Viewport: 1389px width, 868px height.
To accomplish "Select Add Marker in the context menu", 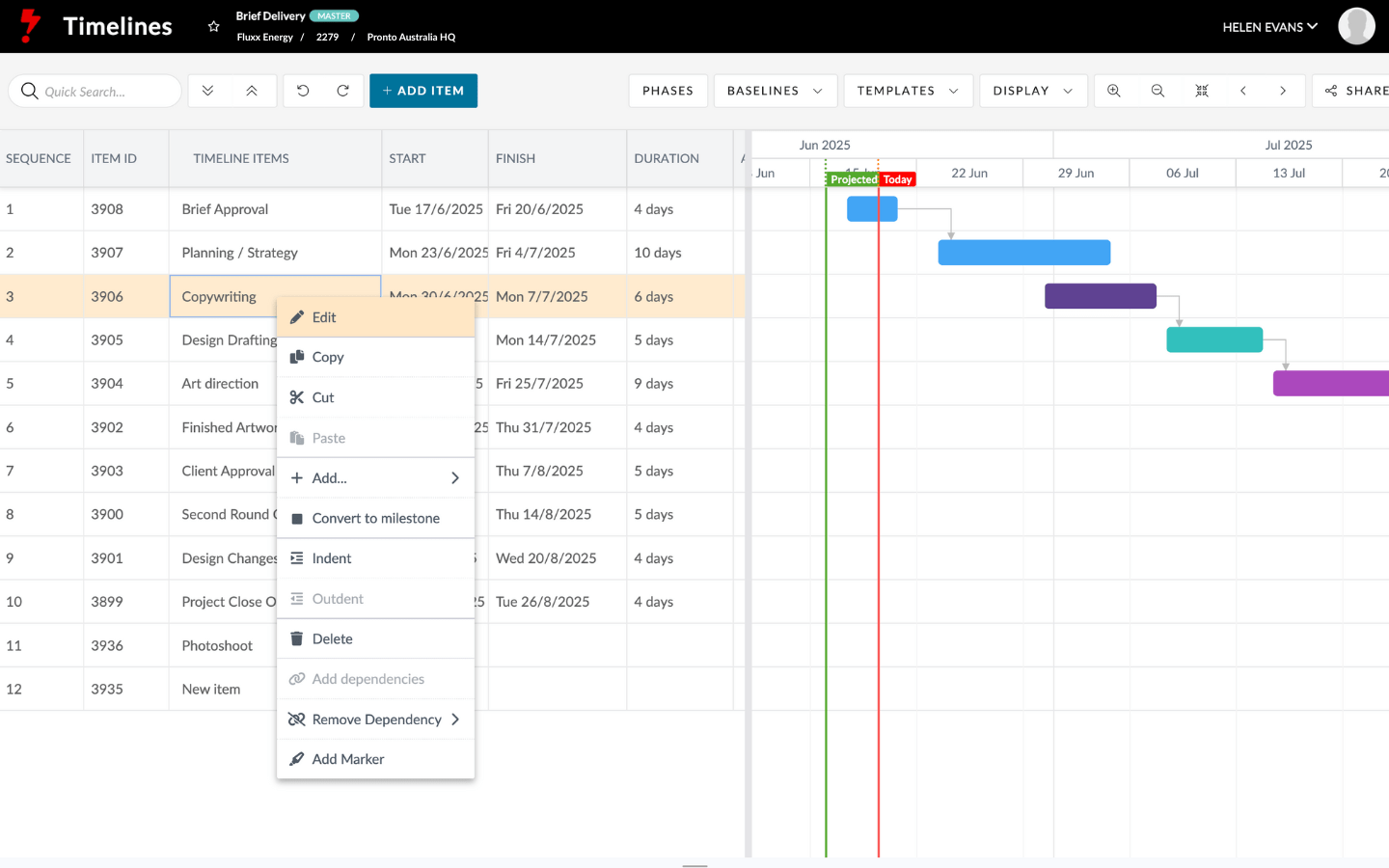I will click(376, 759).
